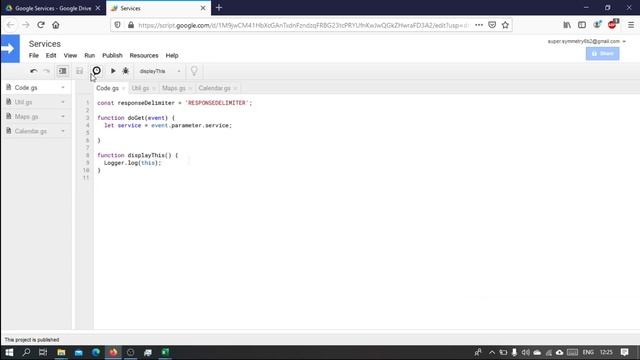Expand the Calendar.gs sidebar file dropdown arrow
640x360 pixels.
pyautogui.click(x=63, y=131)
